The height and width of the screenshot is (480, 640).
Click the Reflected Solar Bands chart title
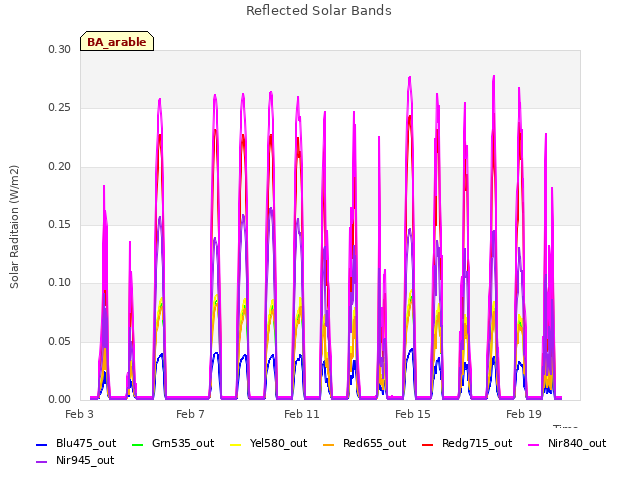(319, 11)
